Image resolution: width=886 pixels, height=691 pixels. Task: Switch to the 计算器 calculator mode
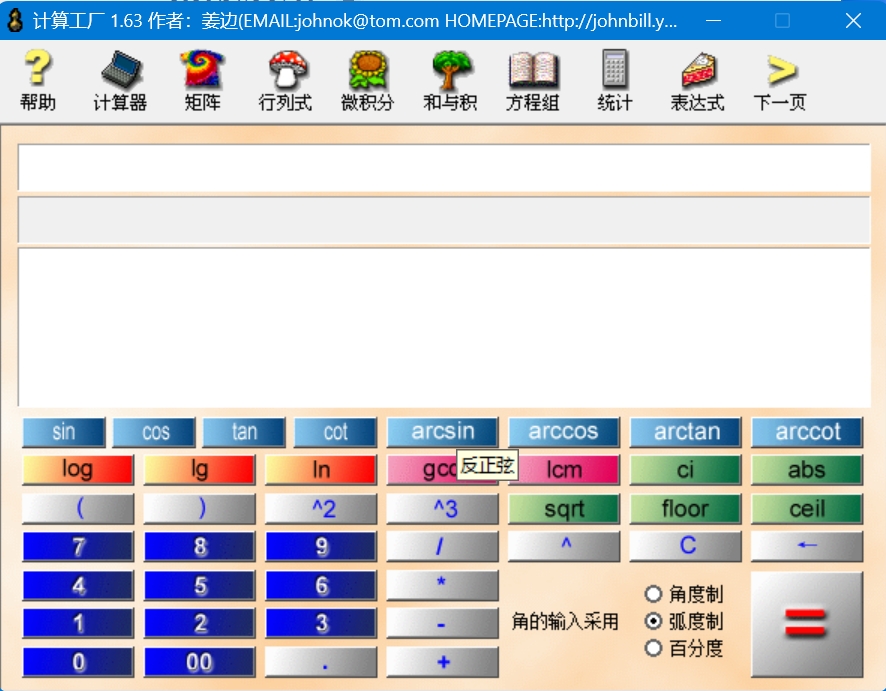tap(119, 81)
